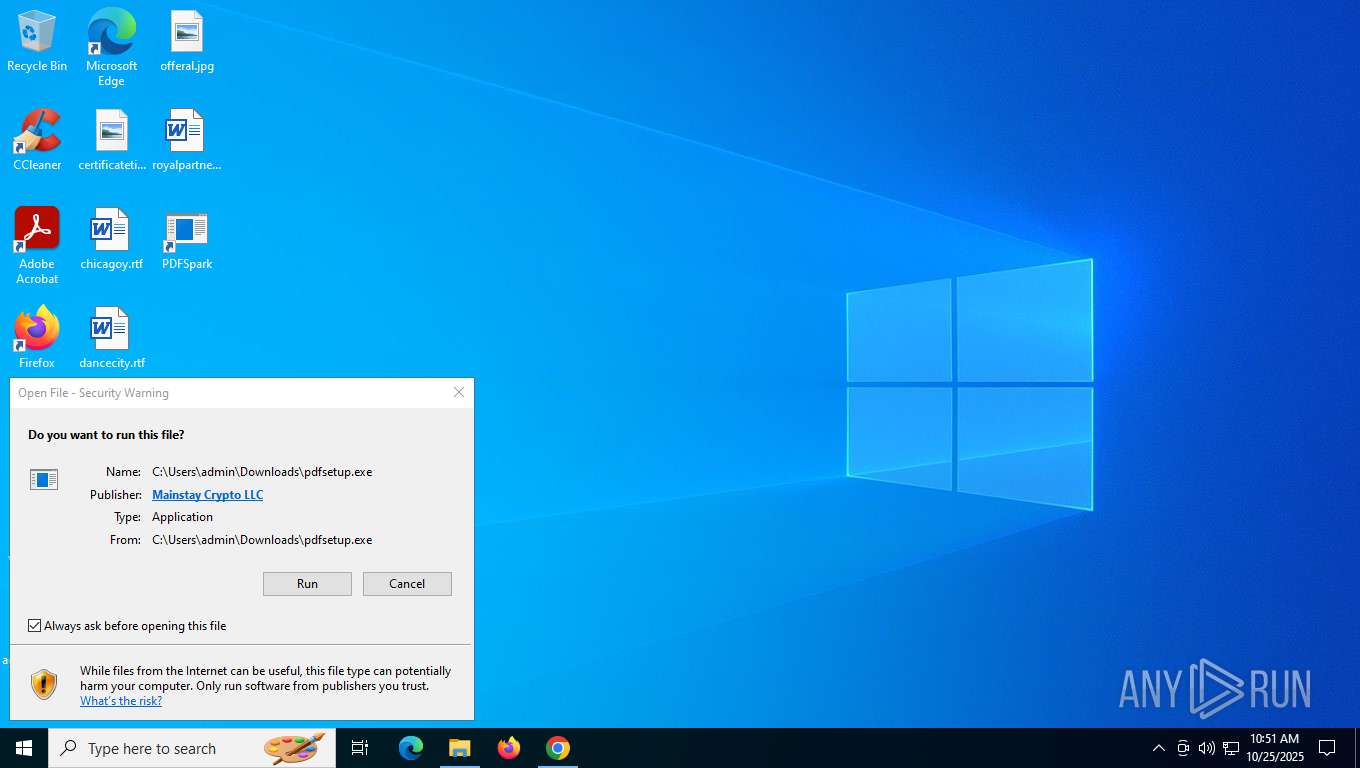Launch Firefox from the taskbar
The image size is (1360, 768).
tap(509, 748)
